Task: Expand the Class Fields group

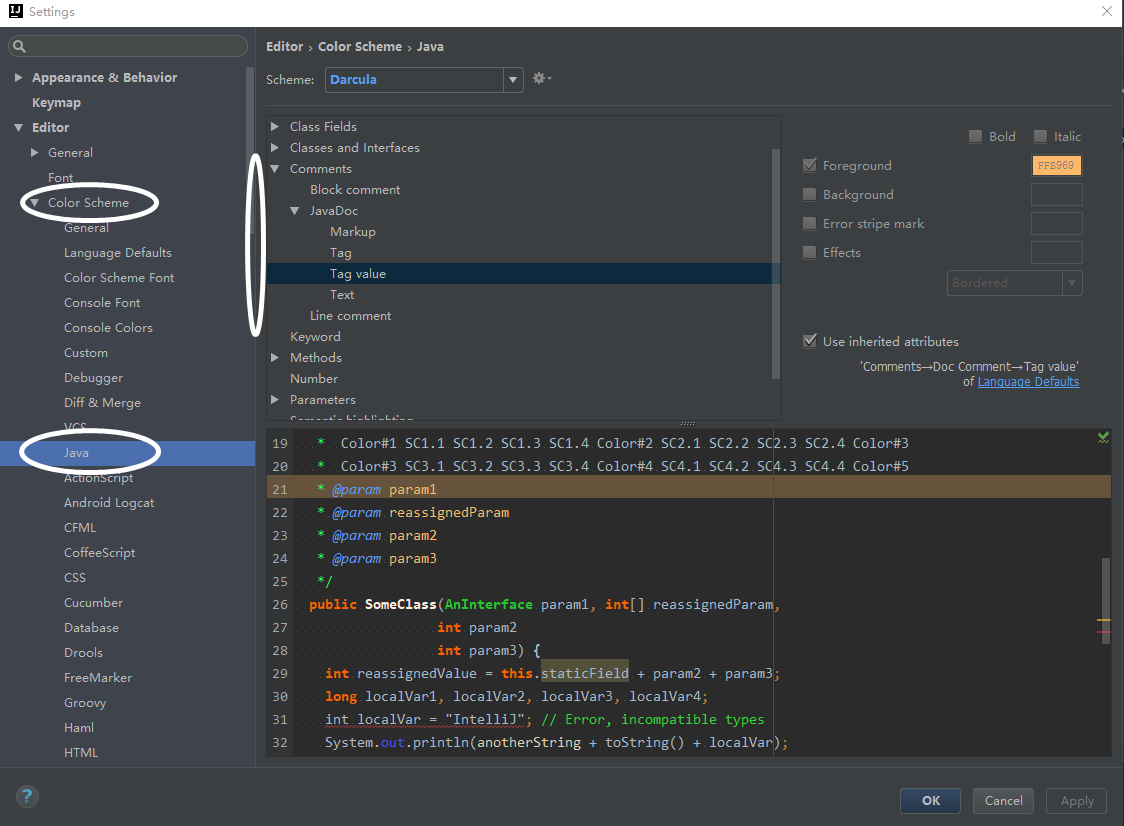Action: (x=275, y=126)
